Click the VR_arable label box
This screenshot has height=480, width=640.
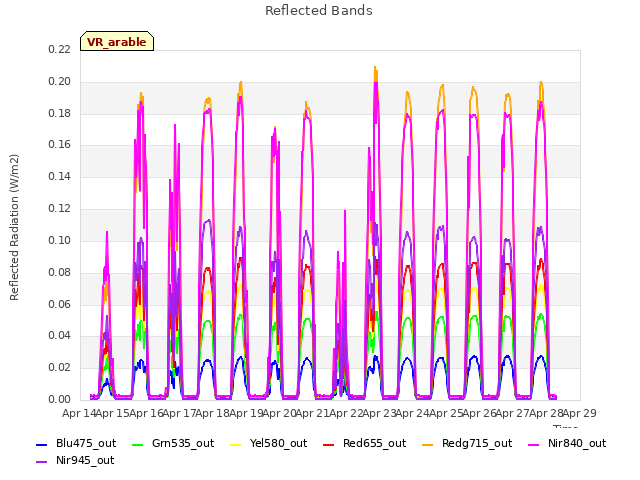pos(117,41)
